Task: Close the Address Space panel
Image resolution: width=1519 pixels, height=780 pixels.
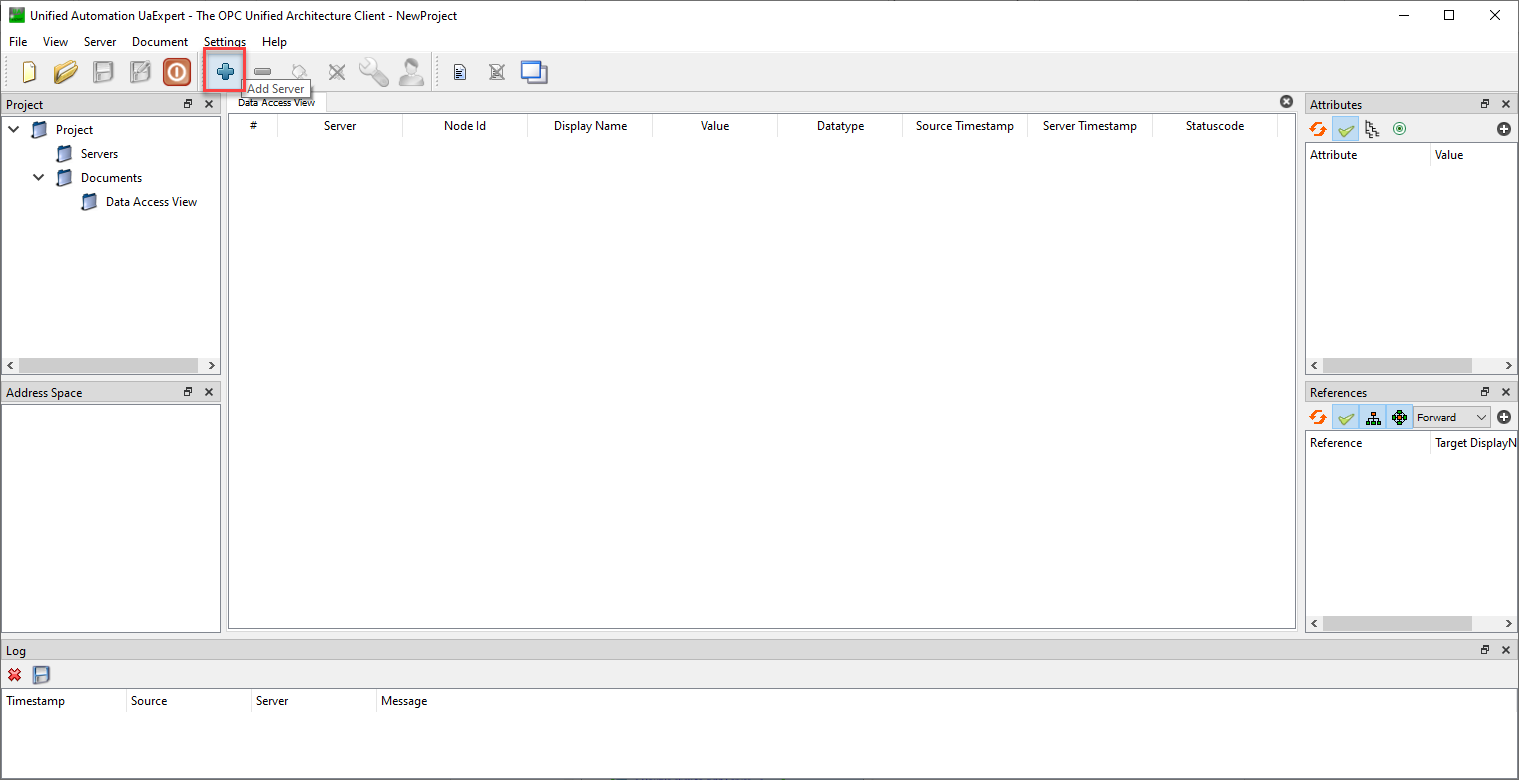Action: 209,392
